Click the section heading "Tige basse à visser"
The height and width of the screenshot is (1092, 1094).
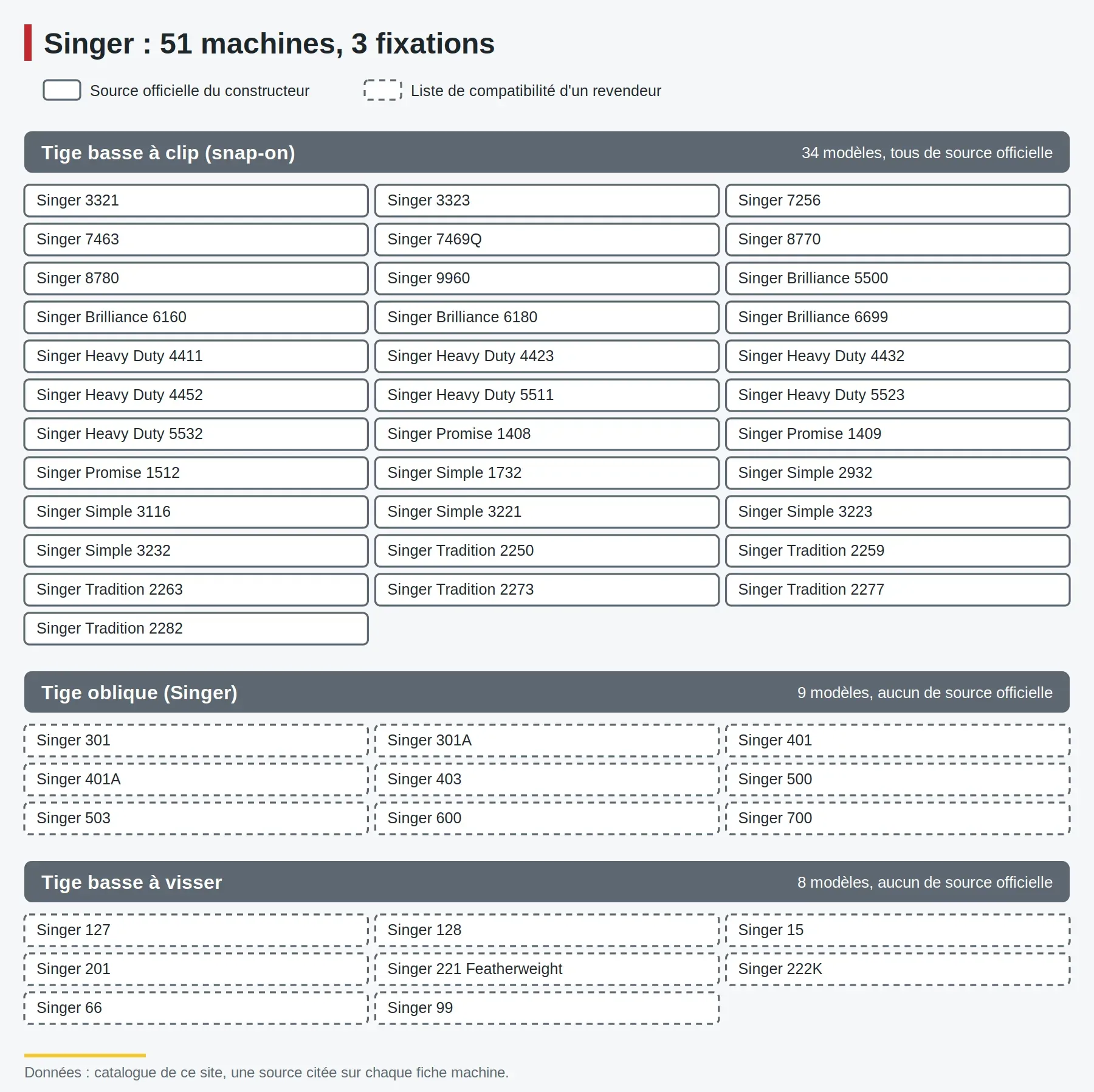pos(132,882)
